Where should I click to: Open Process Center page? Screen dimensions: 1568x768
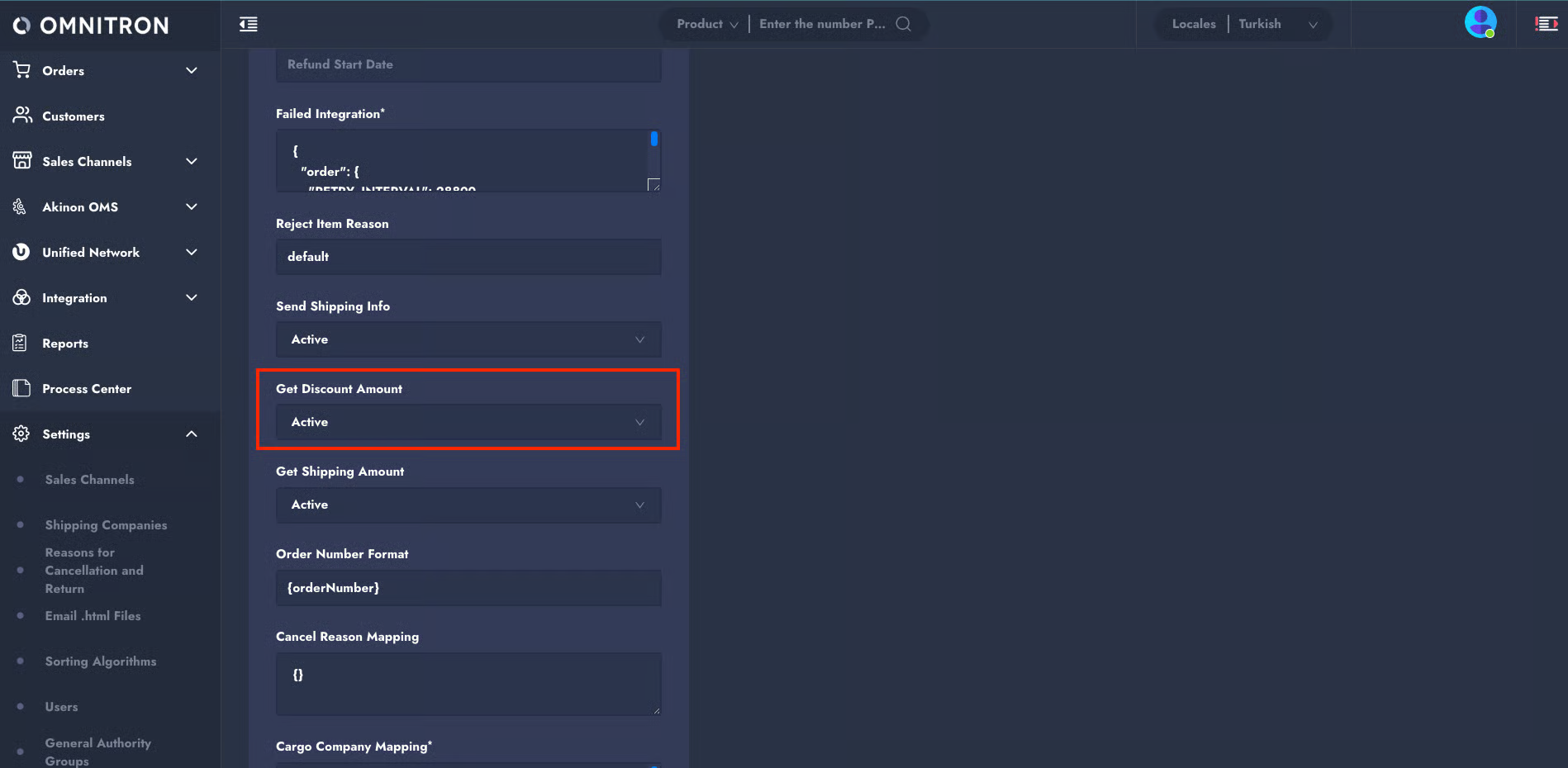[x=87, y=388]
